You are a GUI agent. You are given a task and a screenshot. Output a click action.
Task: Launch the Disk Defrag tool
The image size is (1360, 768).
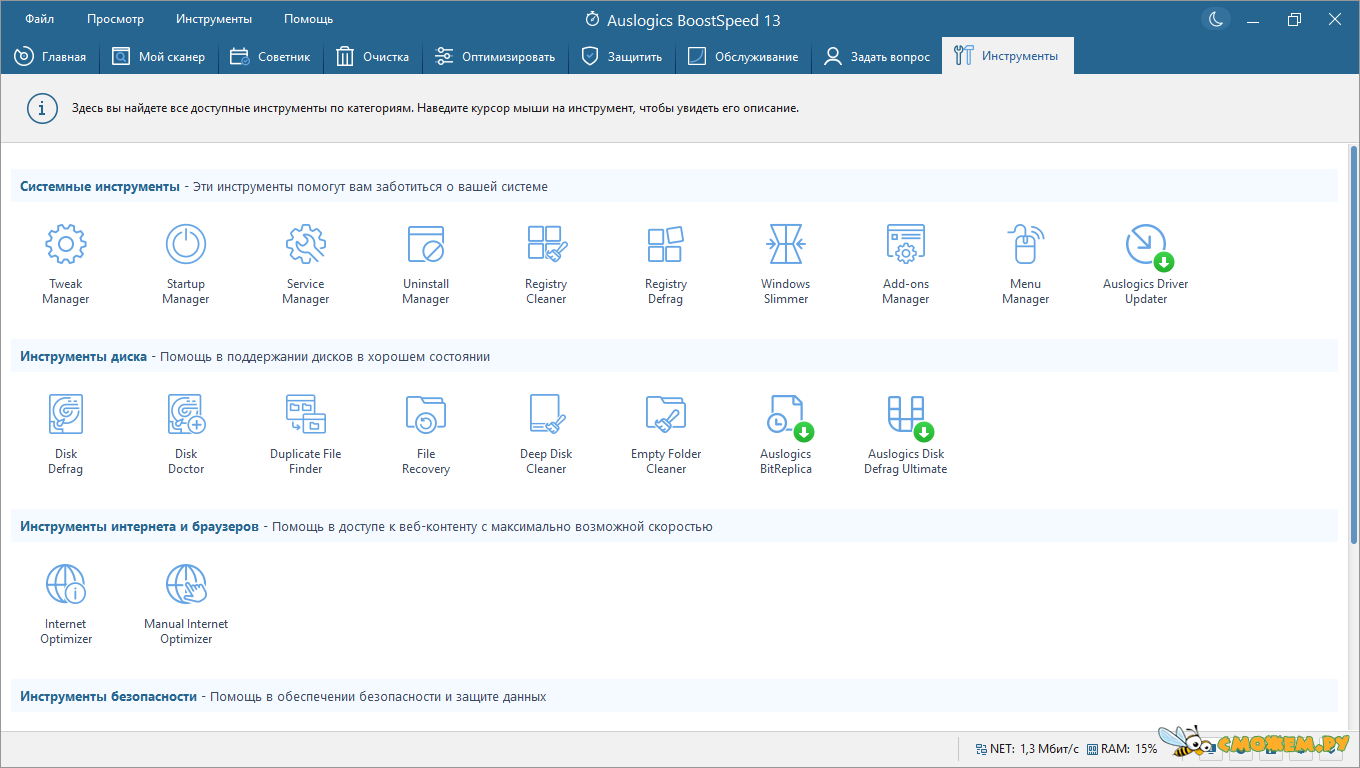(x=66, y=434)
